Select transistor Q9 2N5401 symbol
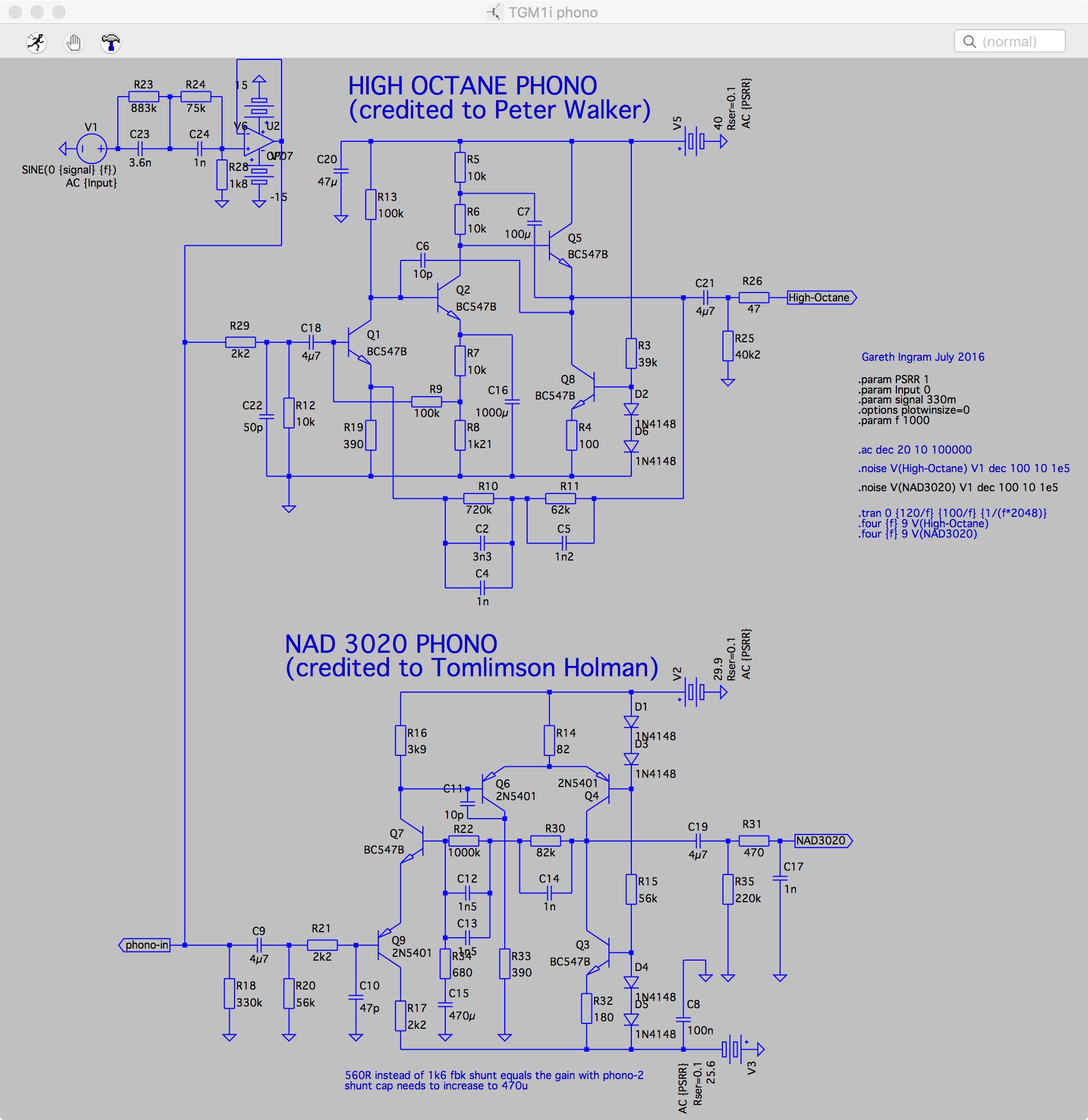The height and width of the screenshot is (1120, 1088). 389,945
